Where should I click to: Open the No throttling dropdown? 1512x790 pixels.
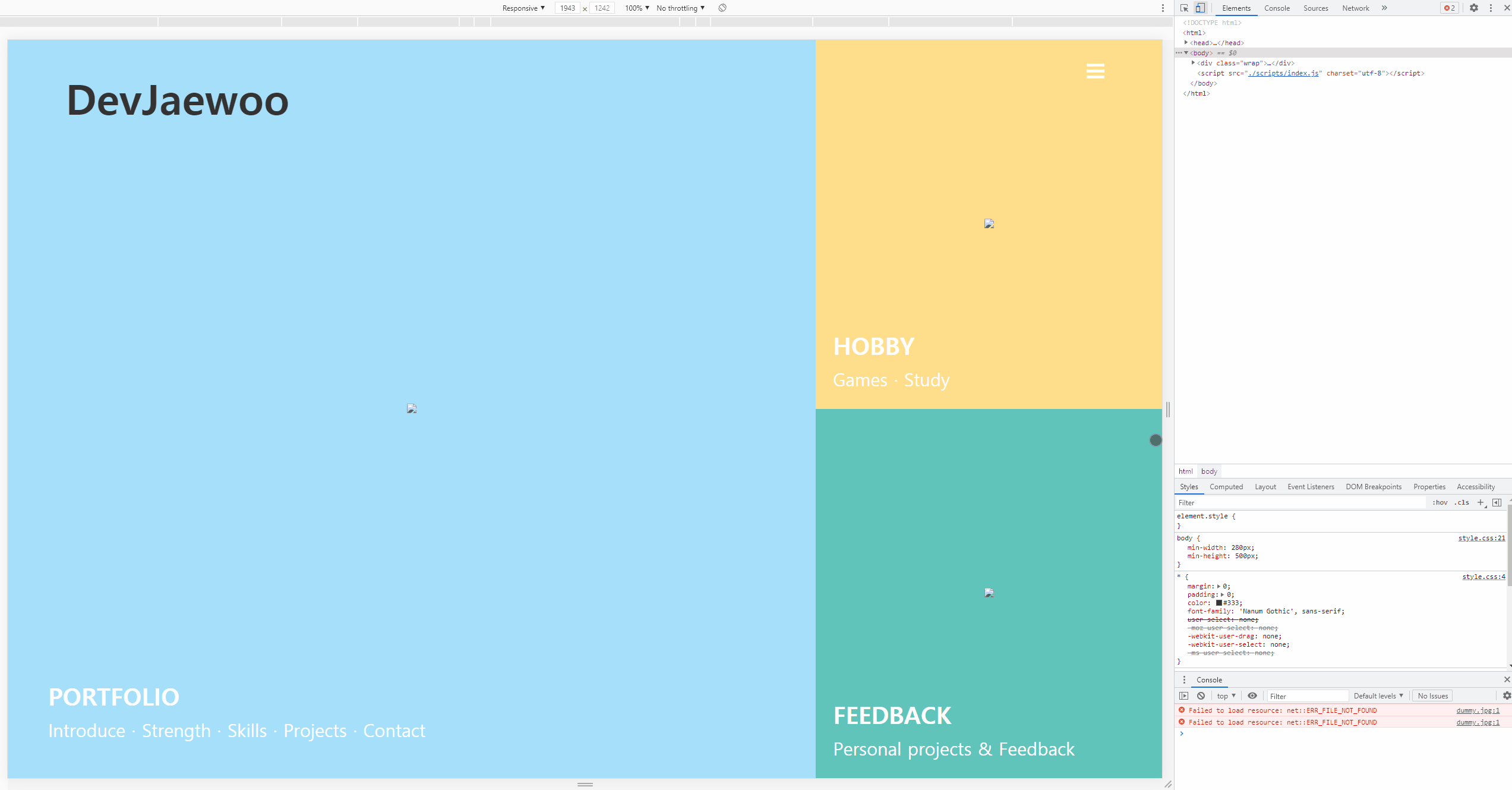(680, 8)
